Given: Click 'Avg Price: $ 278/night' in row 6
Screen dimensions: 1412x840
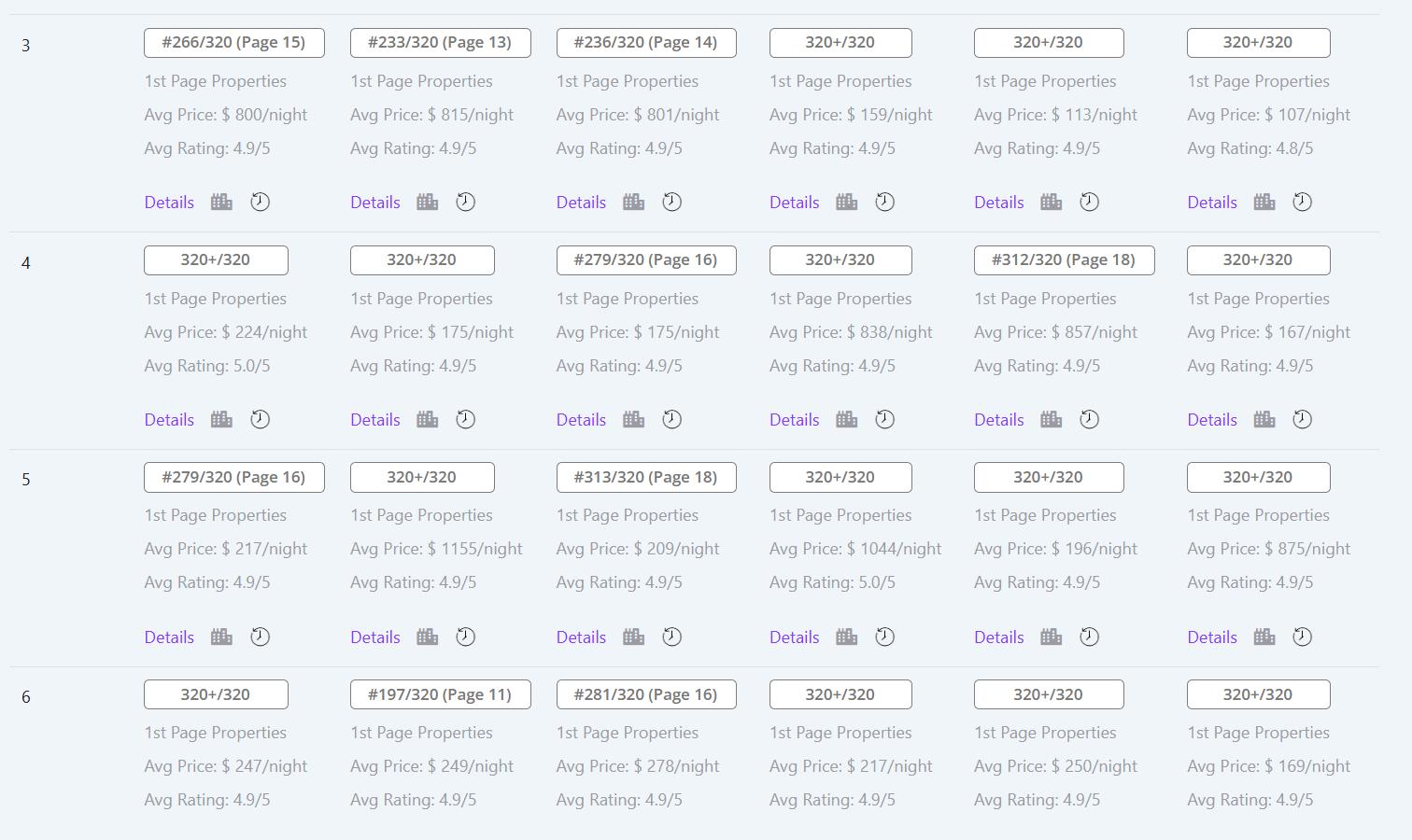Looking at the screenshot, I should coord(638,766).
